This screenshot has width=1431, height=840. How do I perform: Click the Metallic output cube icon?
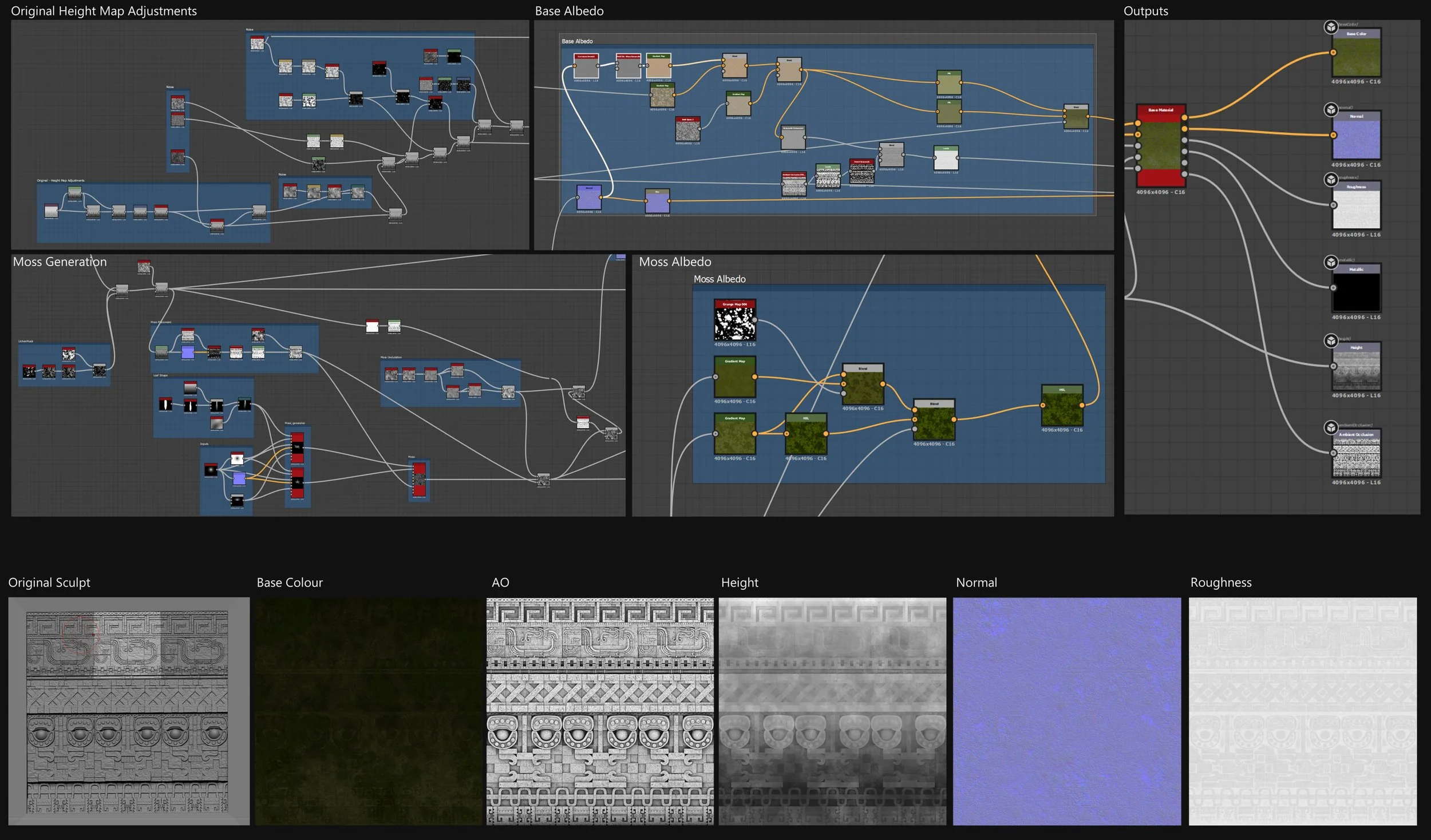1330,262
